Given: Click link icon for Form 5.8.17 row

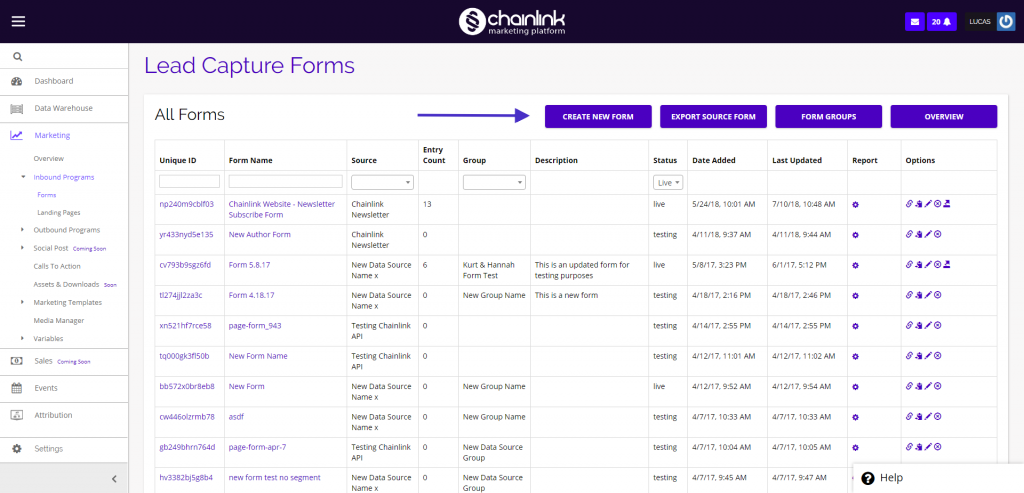Looking at the screenshot, I should [909, 264].
